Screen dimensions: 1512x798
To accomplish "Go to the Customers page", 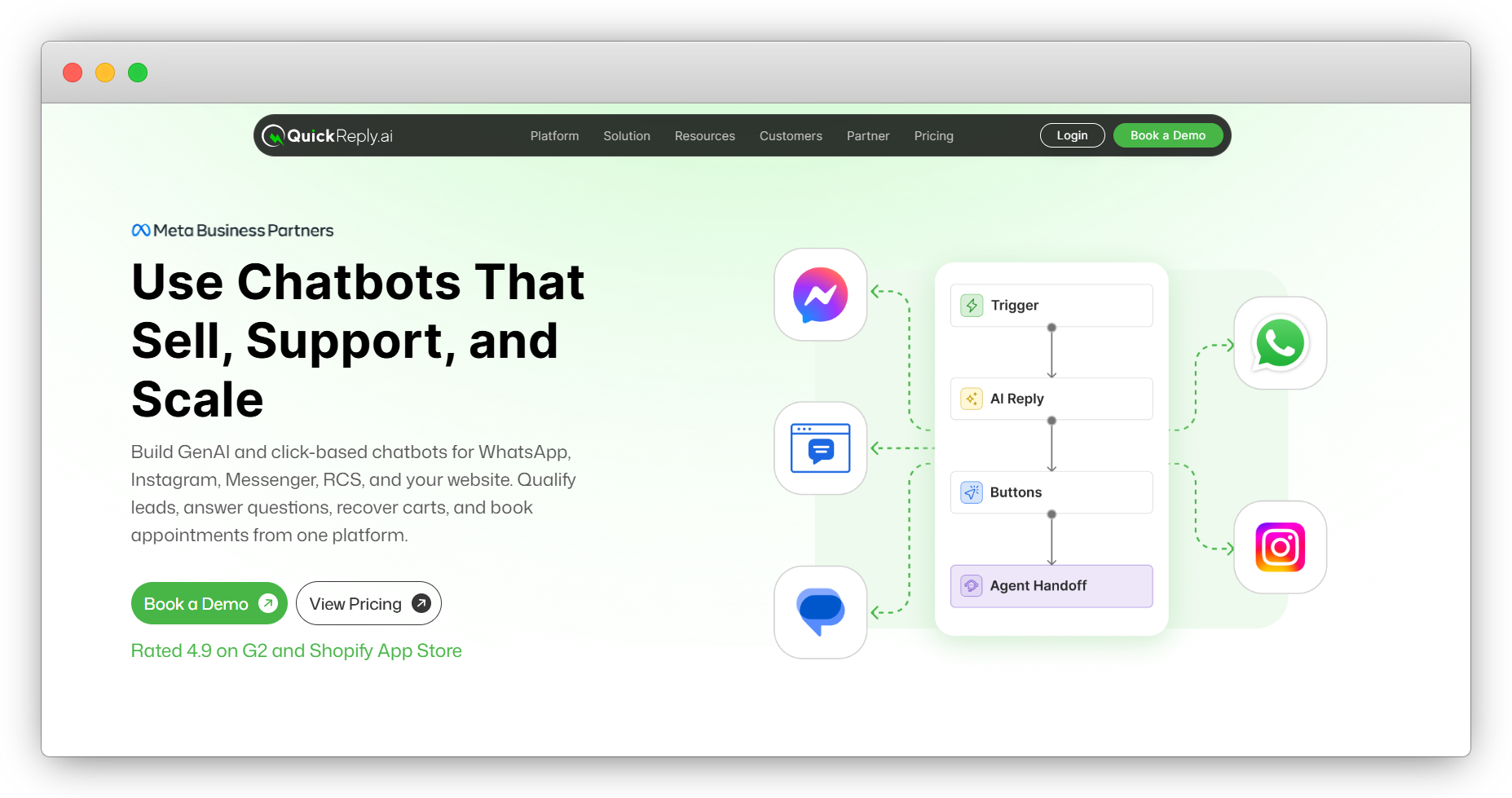I will pos(791,136).
